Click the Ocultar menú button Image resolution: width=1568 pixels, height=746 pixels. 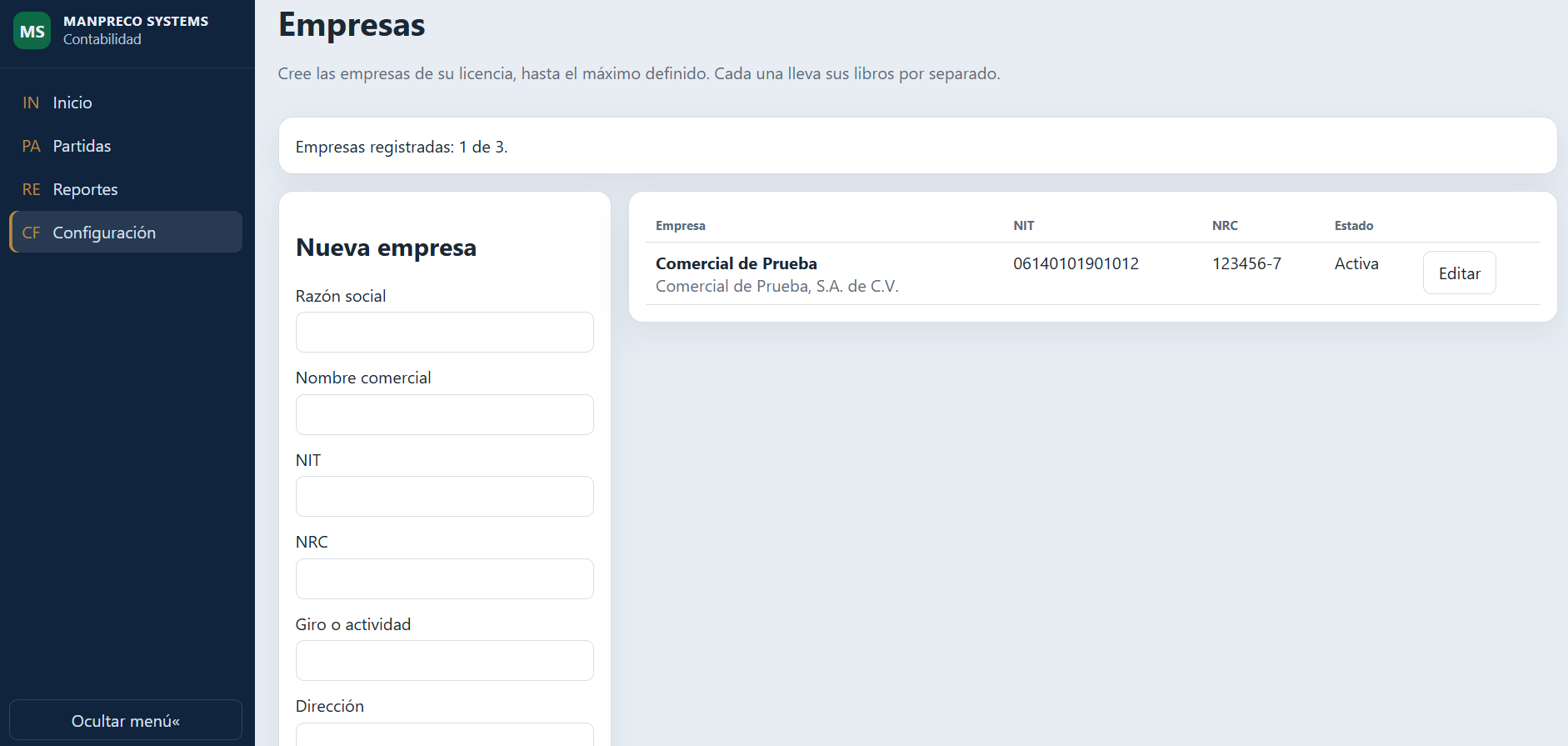(126, 720)
